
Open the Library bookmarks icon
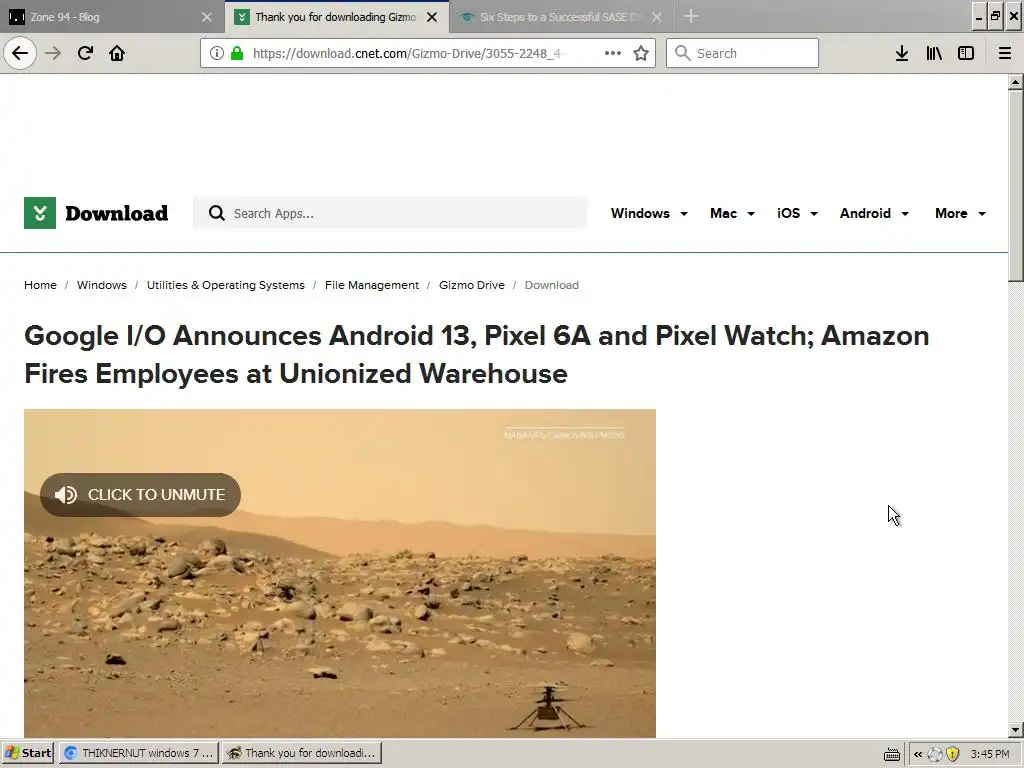[934, 54]
